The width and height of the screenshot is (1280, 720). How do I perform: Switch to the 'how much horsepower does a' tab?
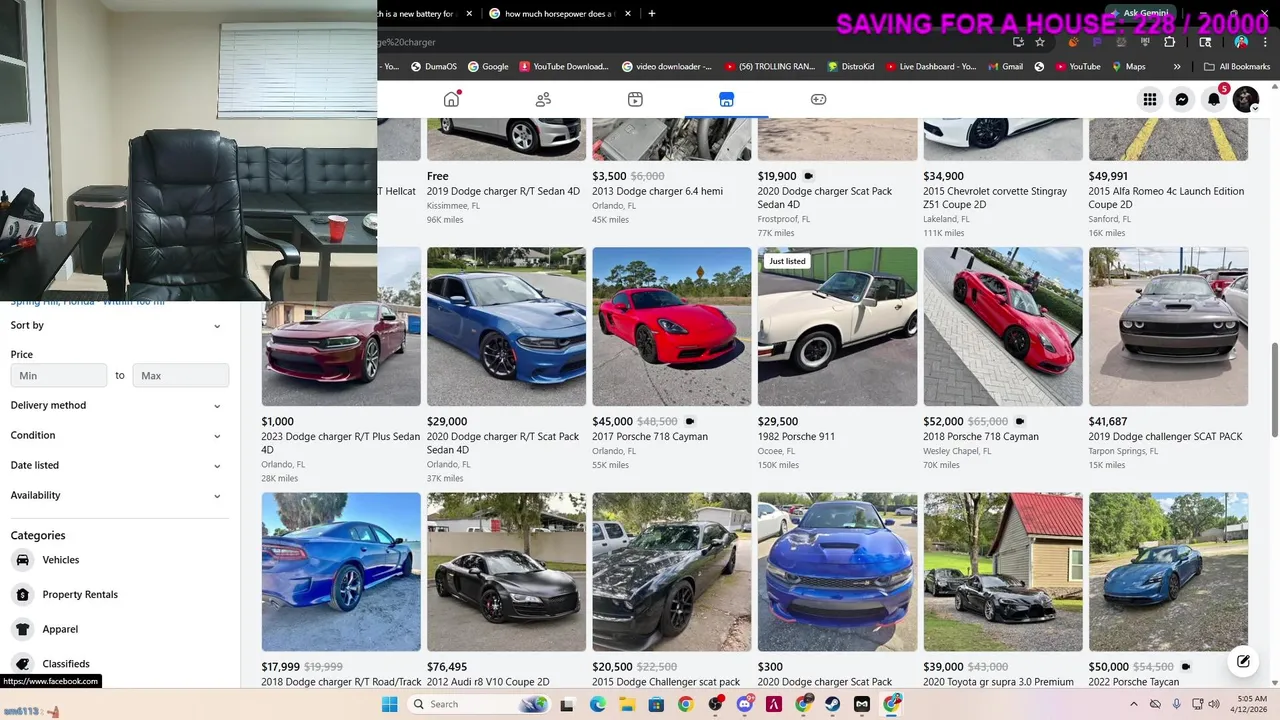[x=560, y=14]
